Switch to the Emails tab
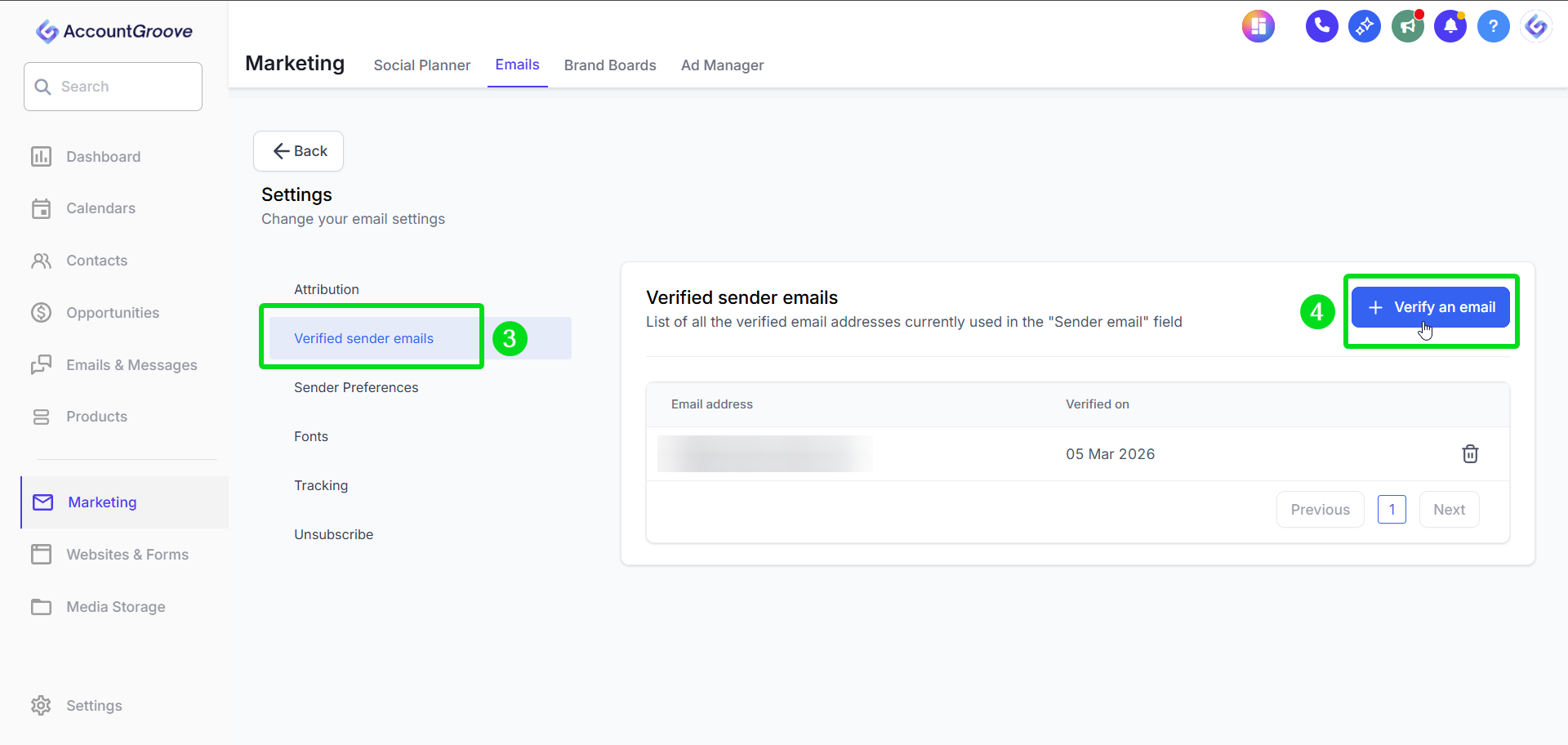This screenshot has height=745, width=1568. 518,65
